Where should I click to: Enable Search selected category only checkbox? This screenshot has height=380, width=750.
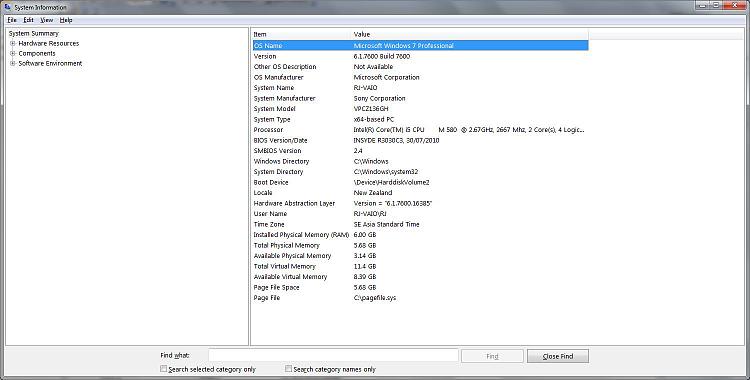coord(164,369)
